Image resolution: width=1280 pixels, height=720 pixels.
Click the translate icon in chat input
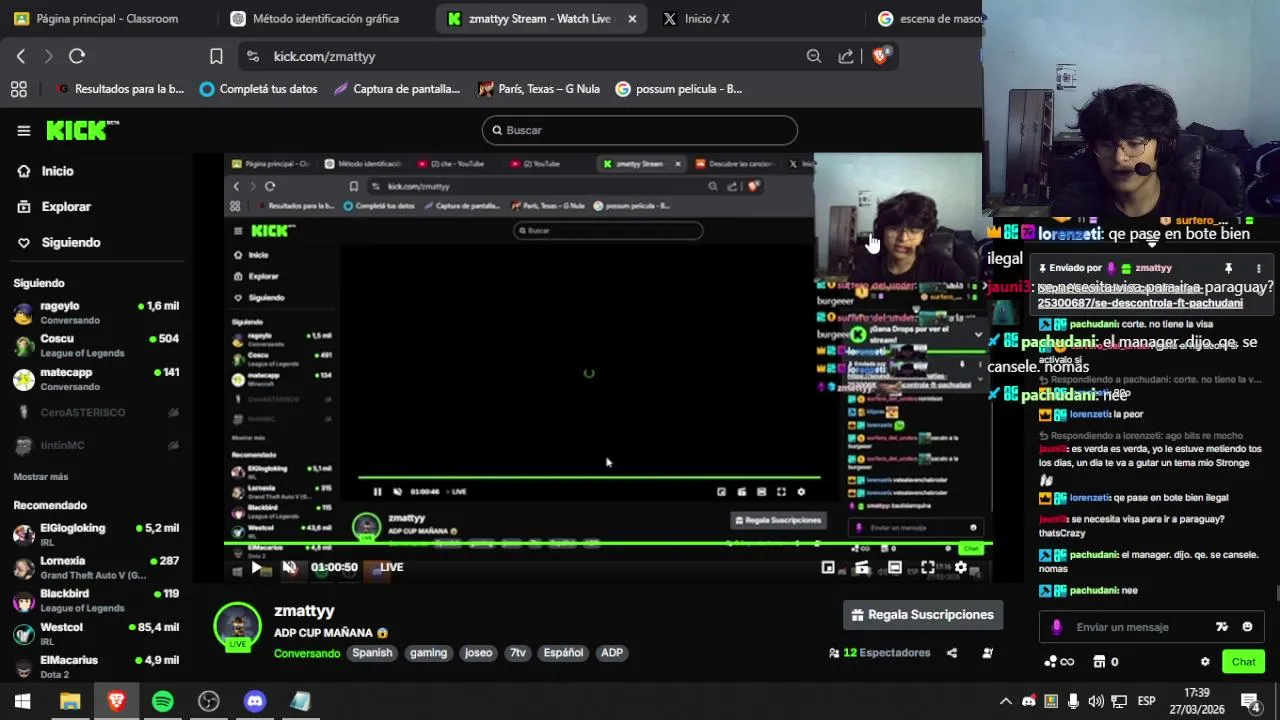(x=1221, y=627)
